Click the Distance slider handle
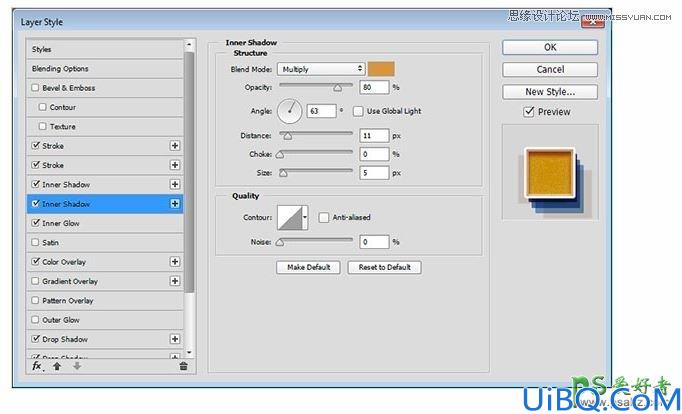This screenshot has height=414, width=682. pos(288,136)
